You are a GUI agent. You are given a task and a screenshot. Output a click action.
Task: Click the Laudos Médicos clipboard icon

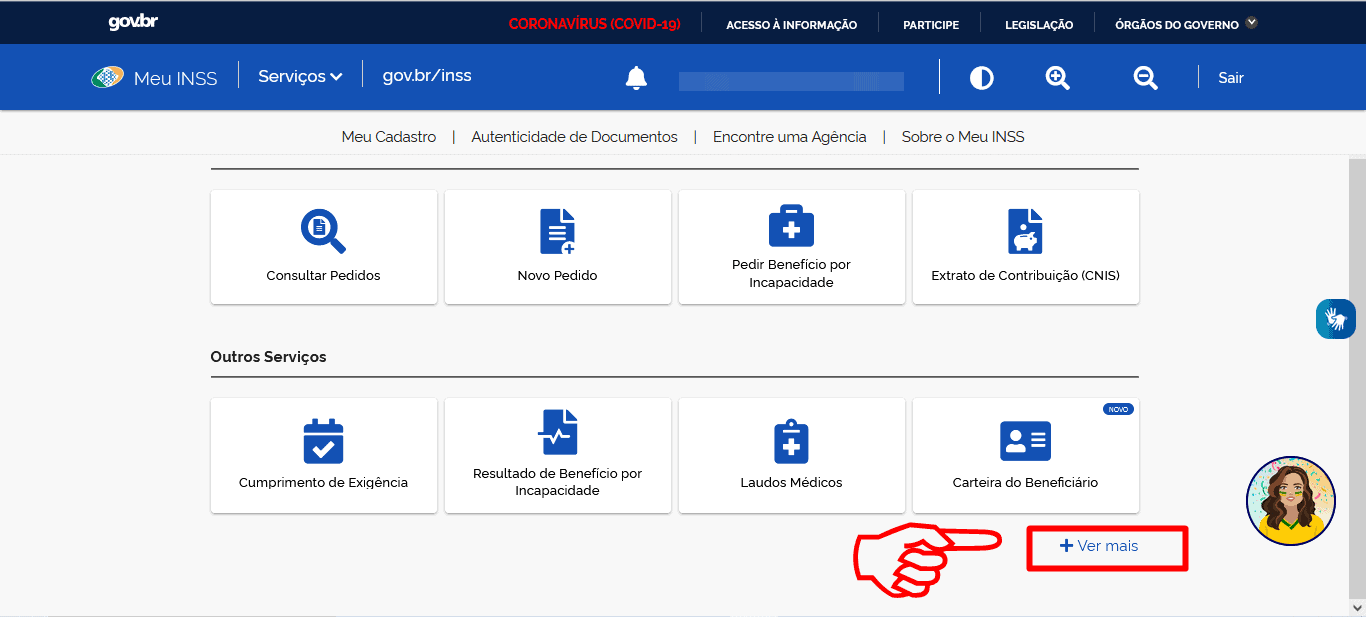tap(791, 440)
